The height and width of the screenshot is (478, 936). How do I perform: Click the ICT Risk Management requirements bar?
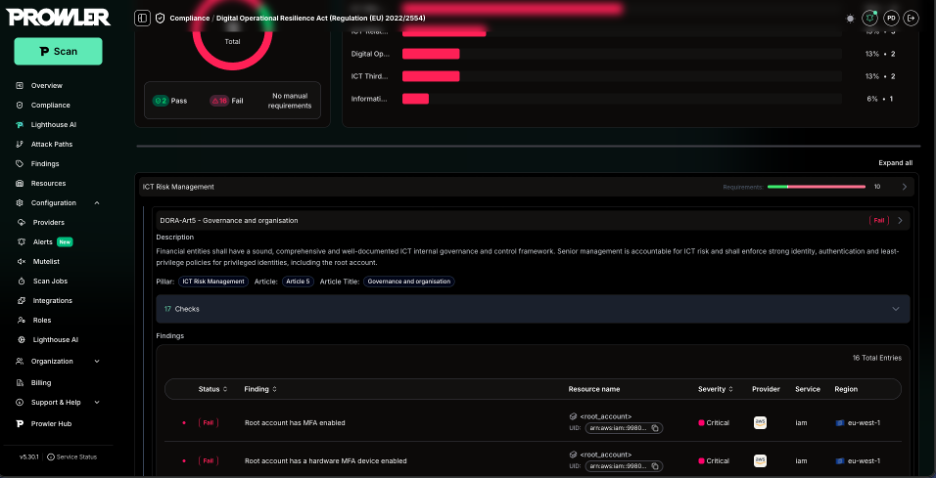pos(816,187)
